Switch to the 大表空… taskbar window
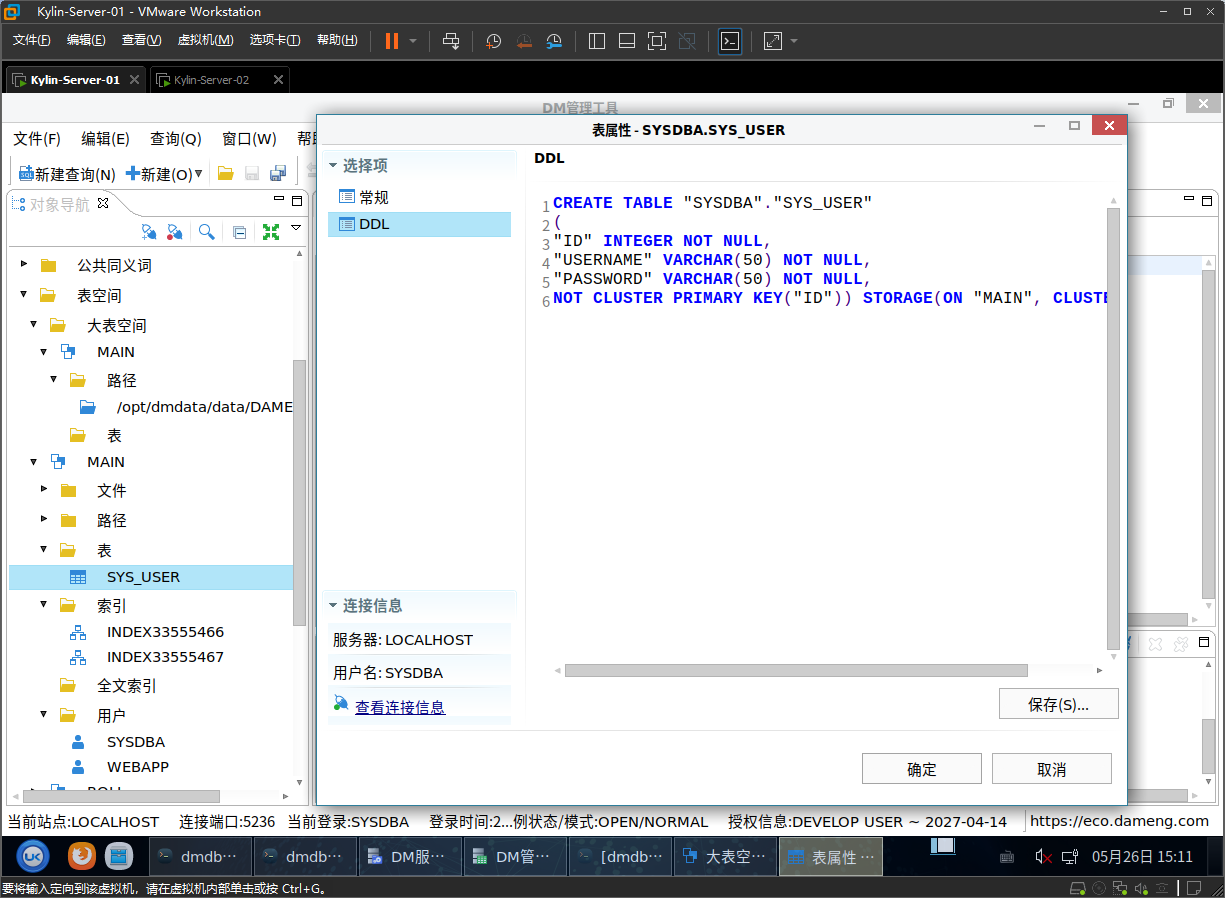This screenshot has width=1225, height=898. (x=726, y=856)
